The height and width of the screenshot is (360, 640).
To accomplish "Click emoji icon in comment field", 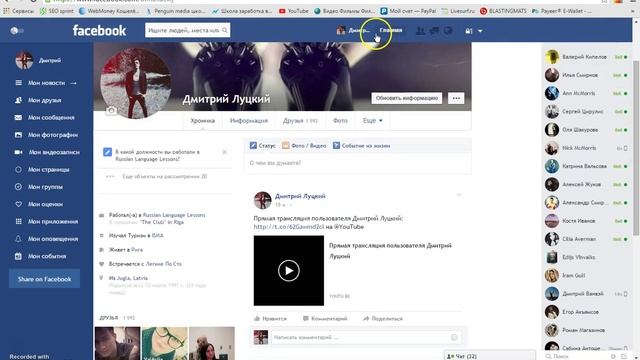I will (454, 337).
